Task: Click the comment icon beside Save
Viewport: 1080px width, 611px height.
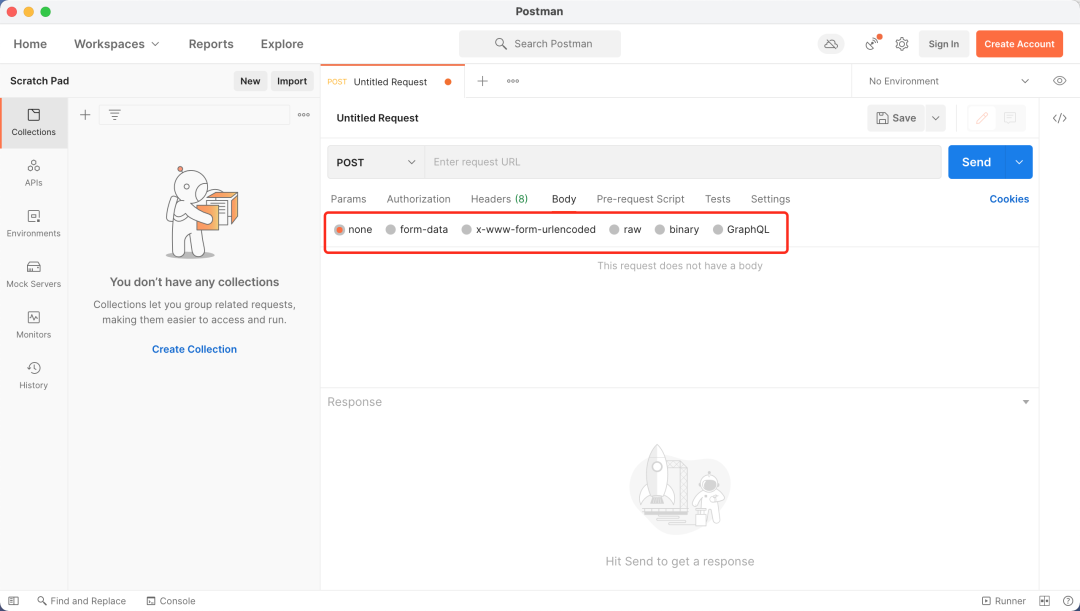Action: (1010, 118)
